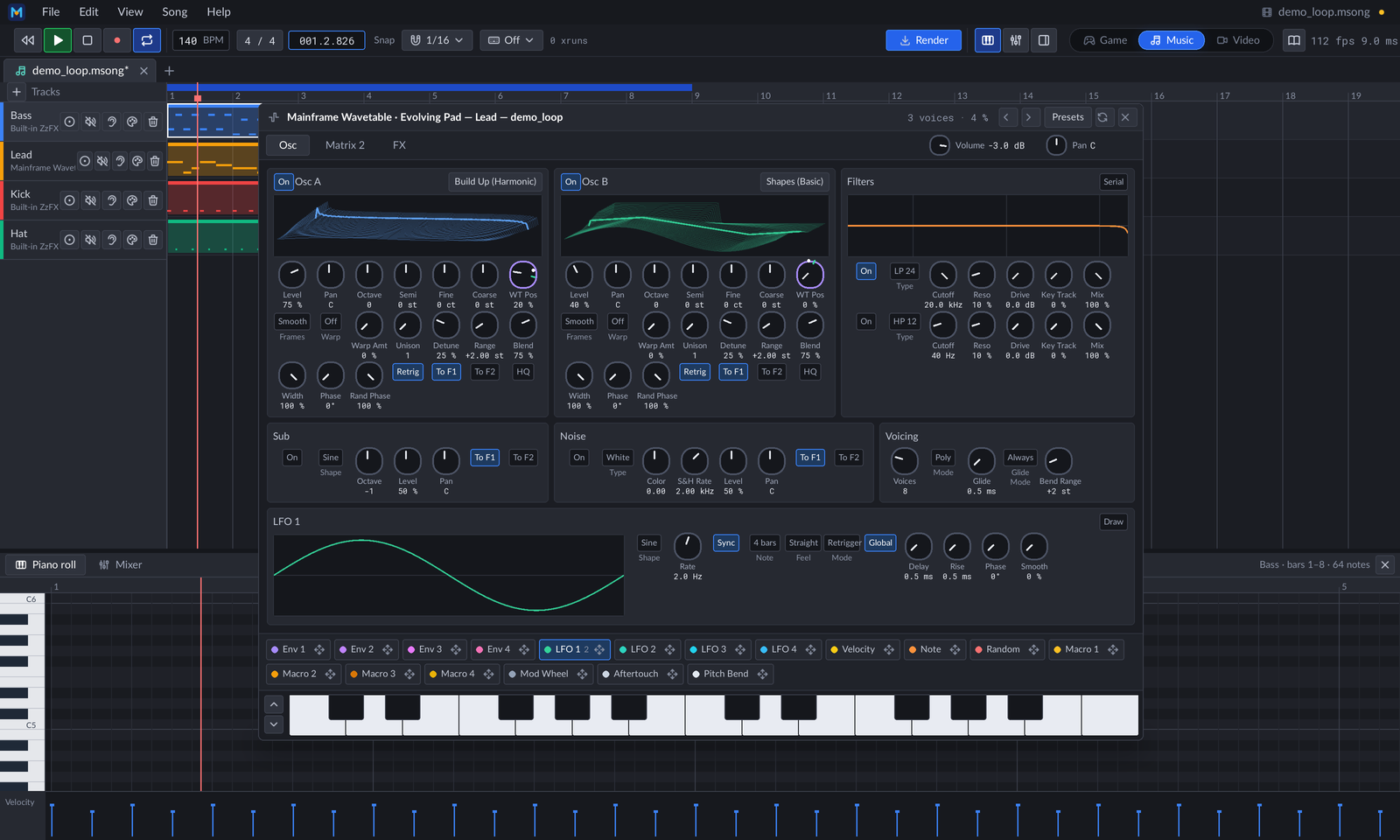Assign the Env 1 modulation drag handle
The width and height of the screenshot is (1400, 840).
[x=319, y=650]
